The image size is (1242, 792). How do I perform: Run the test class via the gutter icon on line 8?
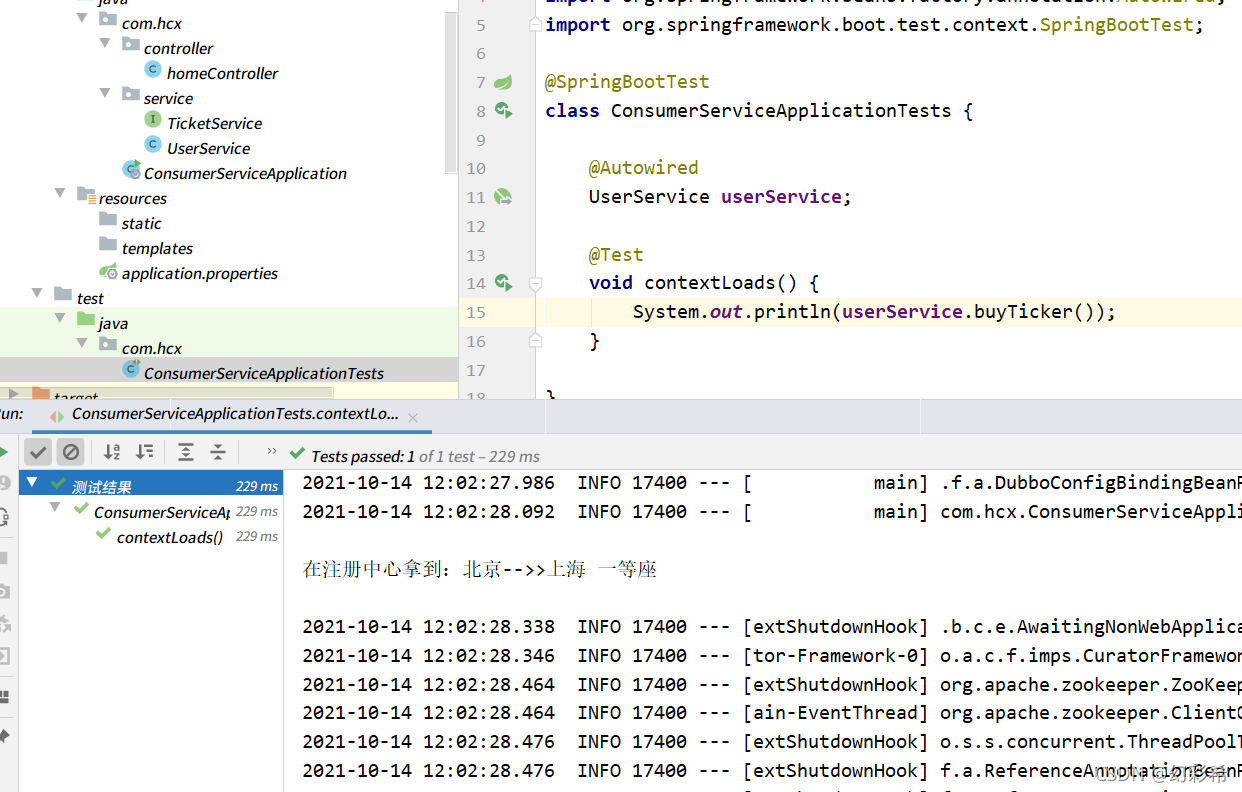click(x=503, y=111)
